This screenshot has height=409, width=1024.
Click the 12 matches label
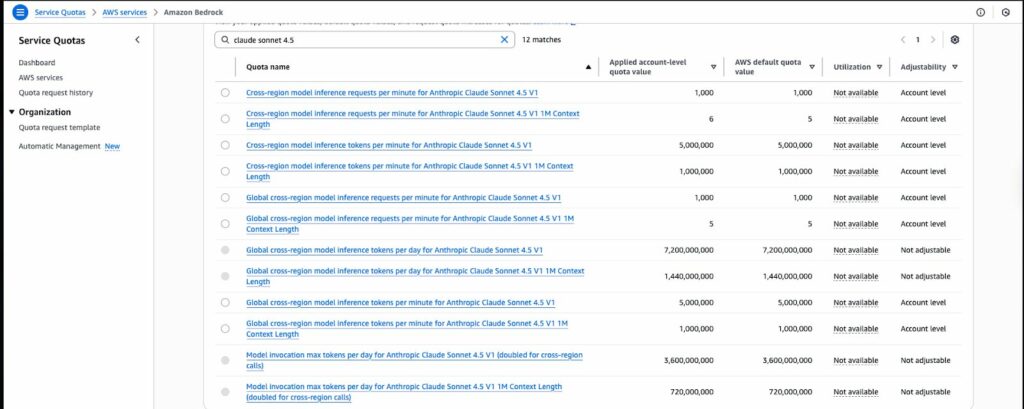541,40
